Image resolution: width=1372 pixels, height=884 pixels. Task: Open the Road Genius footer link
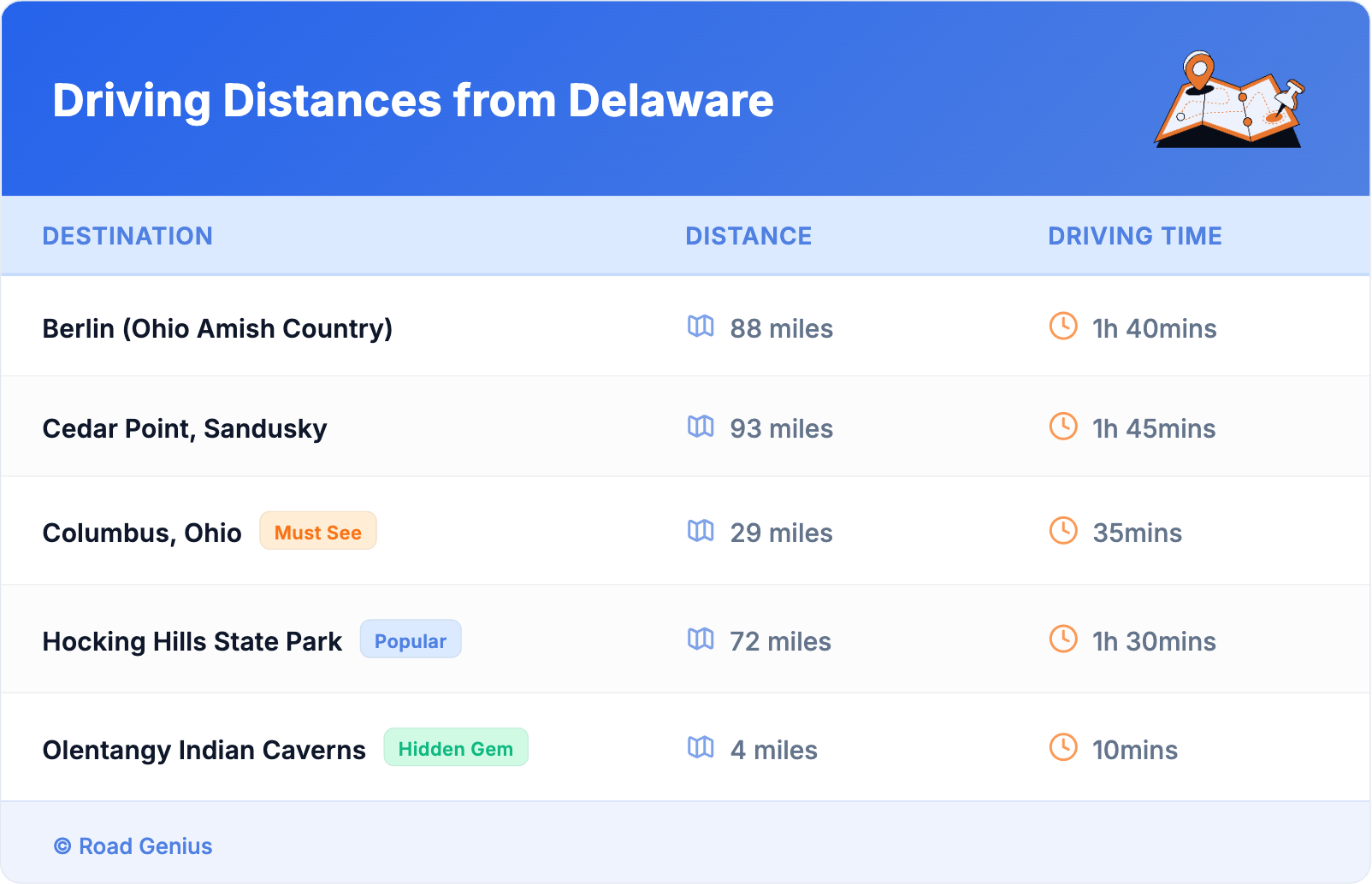[134, 846]
